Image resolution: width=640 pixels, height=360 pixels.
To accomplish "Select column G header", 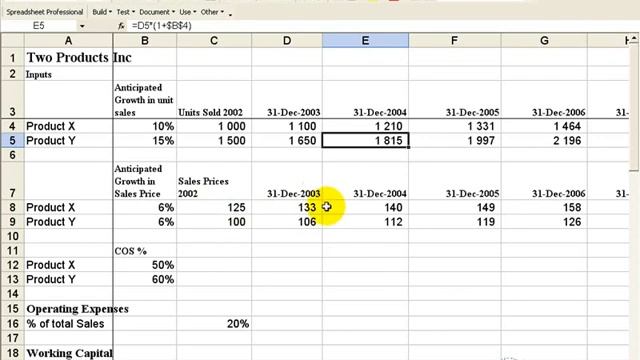I will (544, 40).
